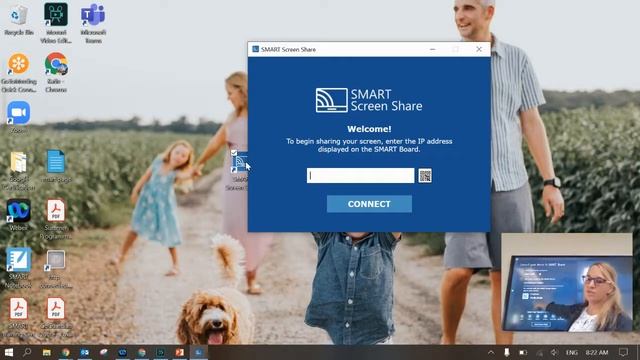This screenshot has width=640, height=360.
Task: Open the Windows Start menu
Action: click(x=9, y=352)
